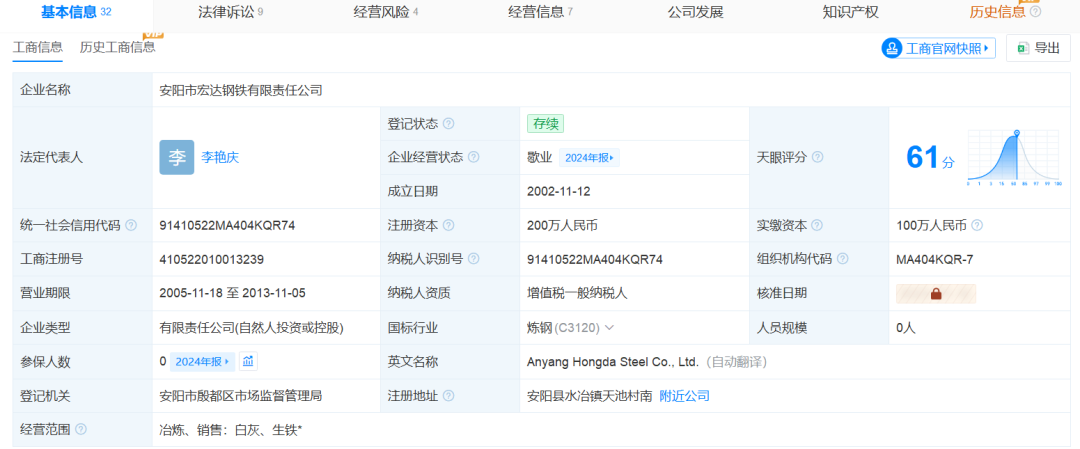Open 2024年报 tag beside 歇业
1080x449 pixels.
point(589,158)
